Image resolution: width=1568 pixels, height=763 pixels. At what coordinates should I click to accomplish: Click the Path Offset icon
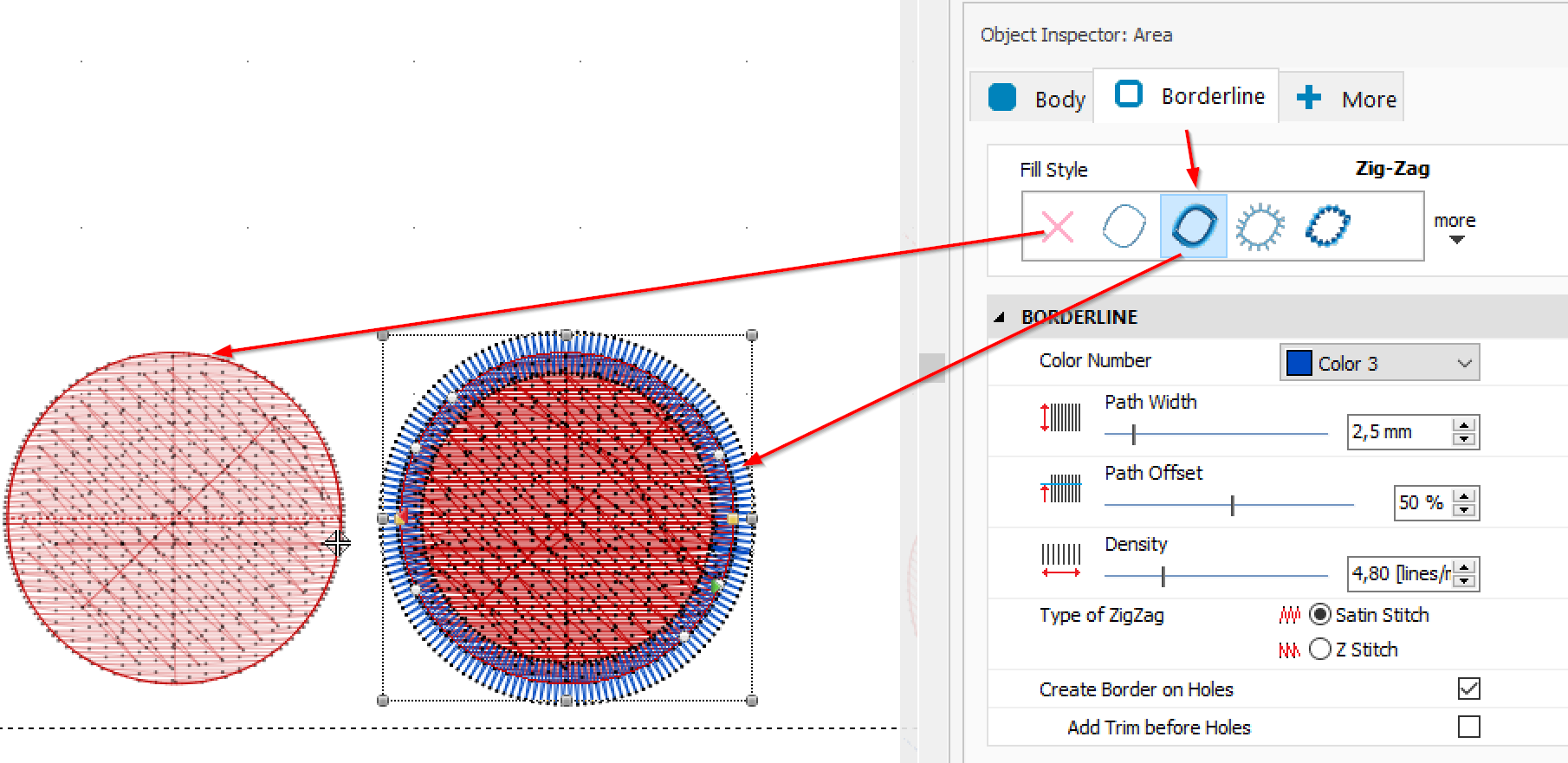pos(1061,488)
